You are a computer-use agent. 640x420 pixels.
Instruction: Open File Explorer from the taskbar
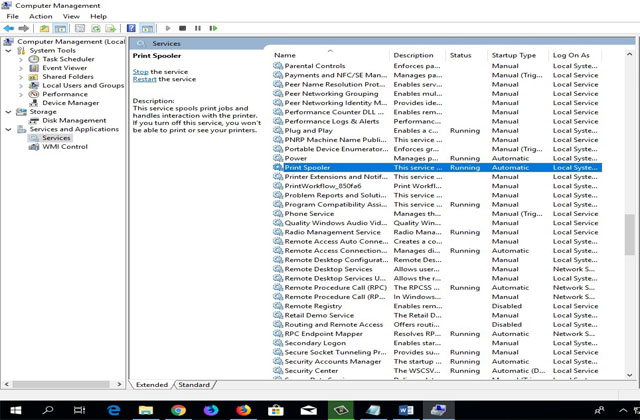(146, 410)
